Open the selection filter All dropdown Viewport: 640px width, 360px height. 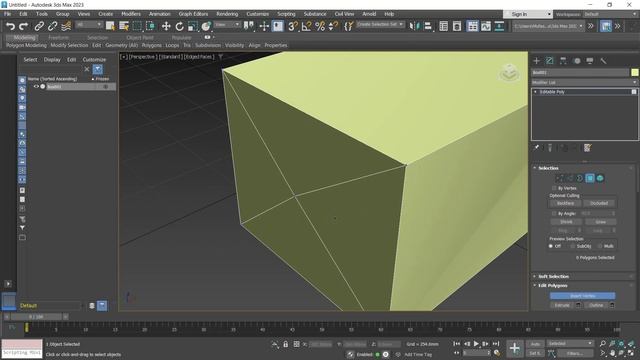89,25
